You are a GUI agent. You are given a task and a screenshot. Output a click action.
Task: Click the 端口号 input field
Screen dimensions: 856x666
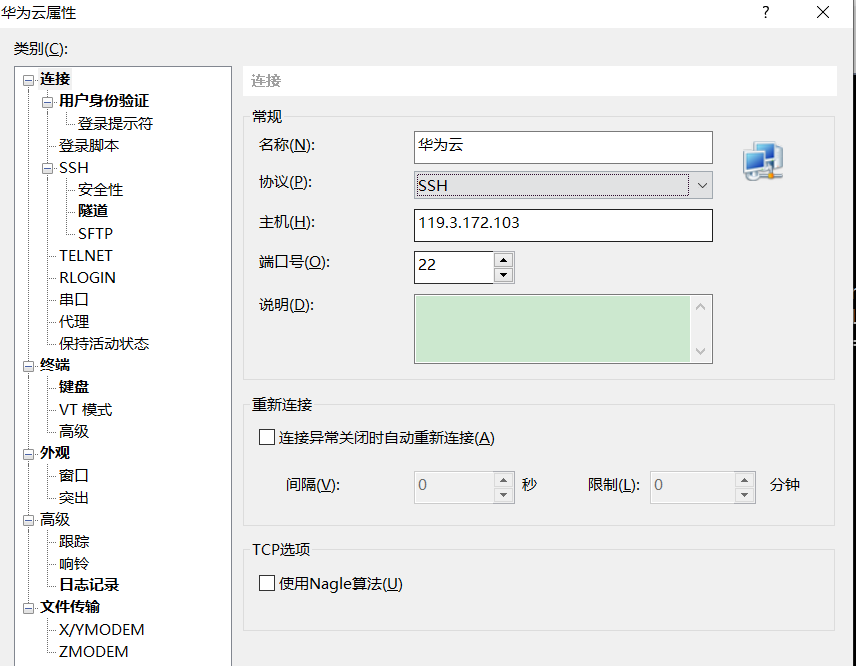(x=454, y=267)
